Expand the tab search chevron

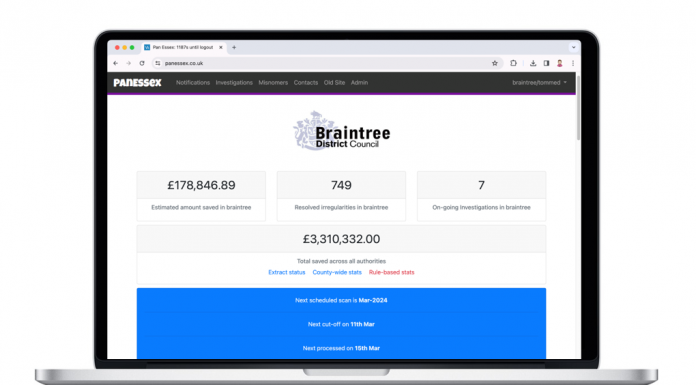click(x=573, y=48)
